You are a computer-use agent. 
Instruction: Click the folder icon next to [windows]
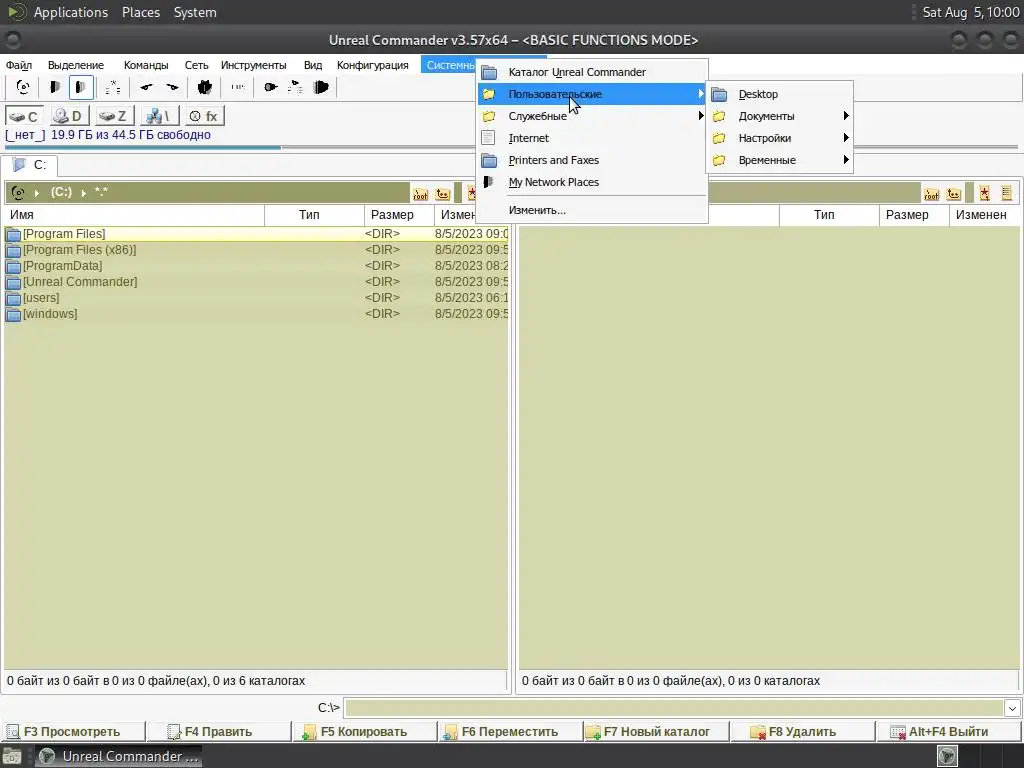(x=13, y=315)
